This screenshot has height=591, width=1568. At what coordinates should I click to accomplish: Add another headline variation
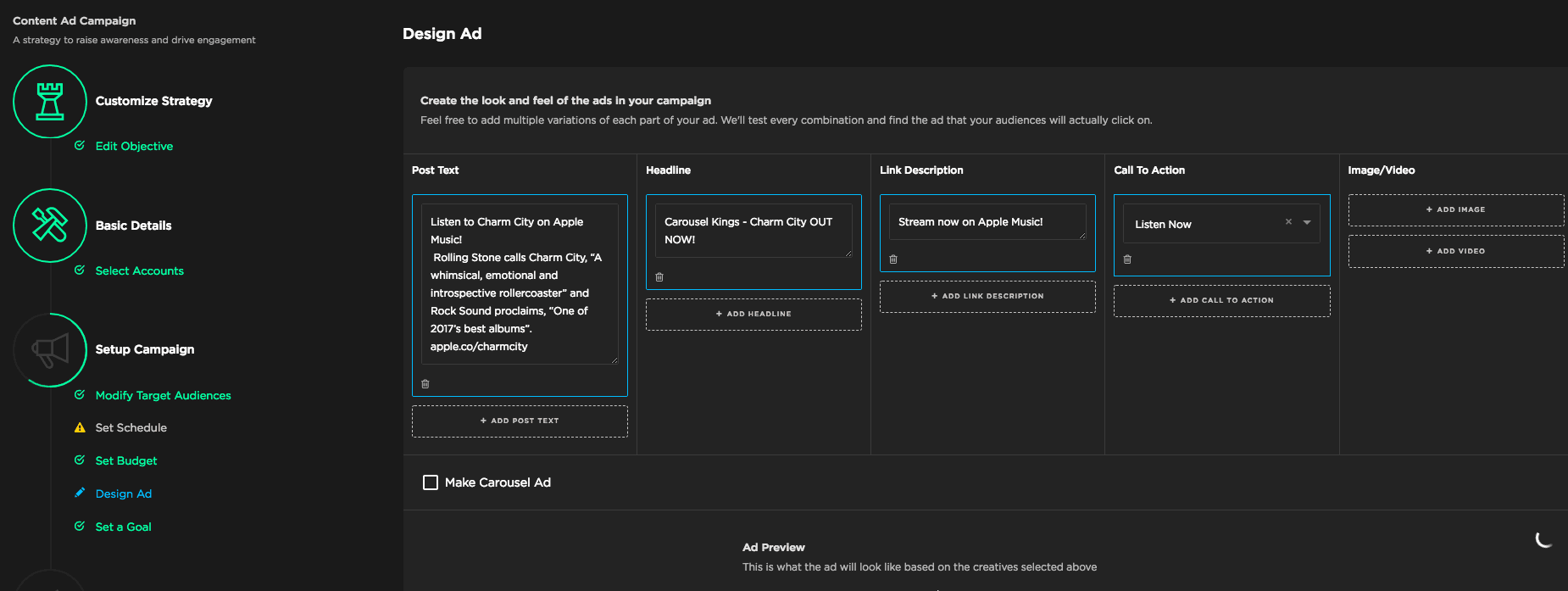(753, 315)
